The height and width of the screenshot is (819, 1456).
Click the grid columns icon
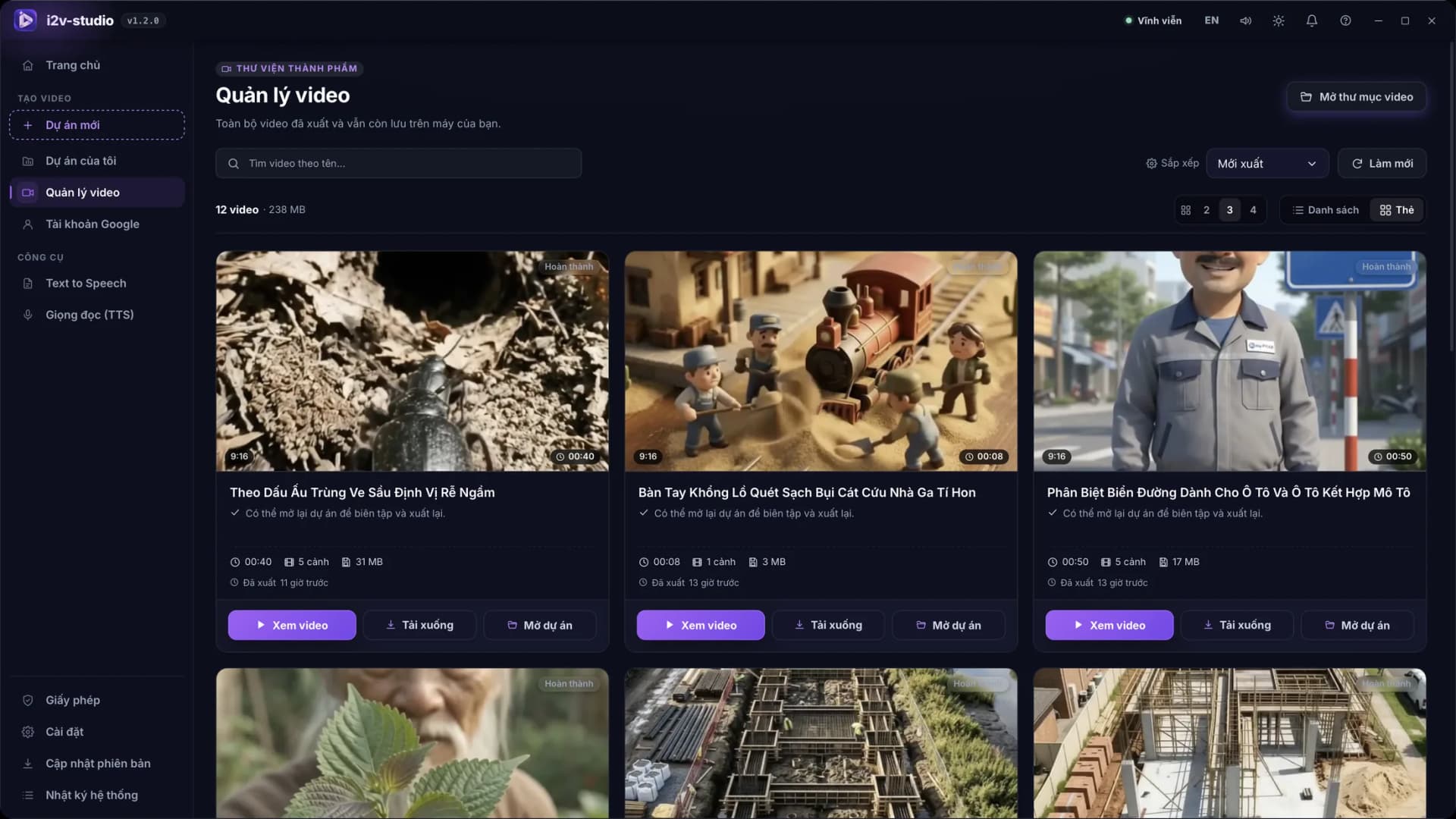pos(1186,210)
